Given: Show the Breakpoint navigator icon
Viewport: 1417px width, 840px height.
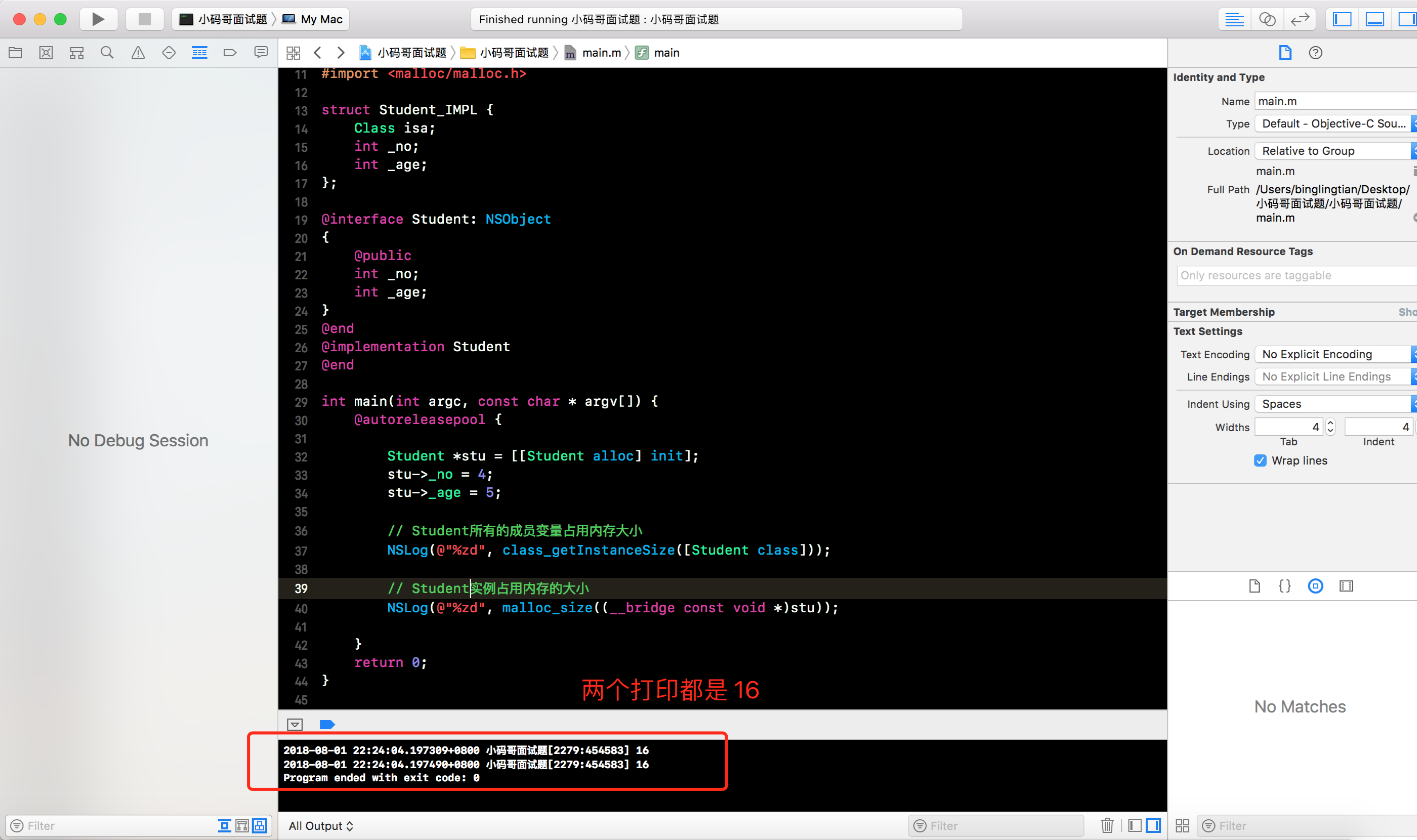Looking at the screenshot, I should pos(229,53).
